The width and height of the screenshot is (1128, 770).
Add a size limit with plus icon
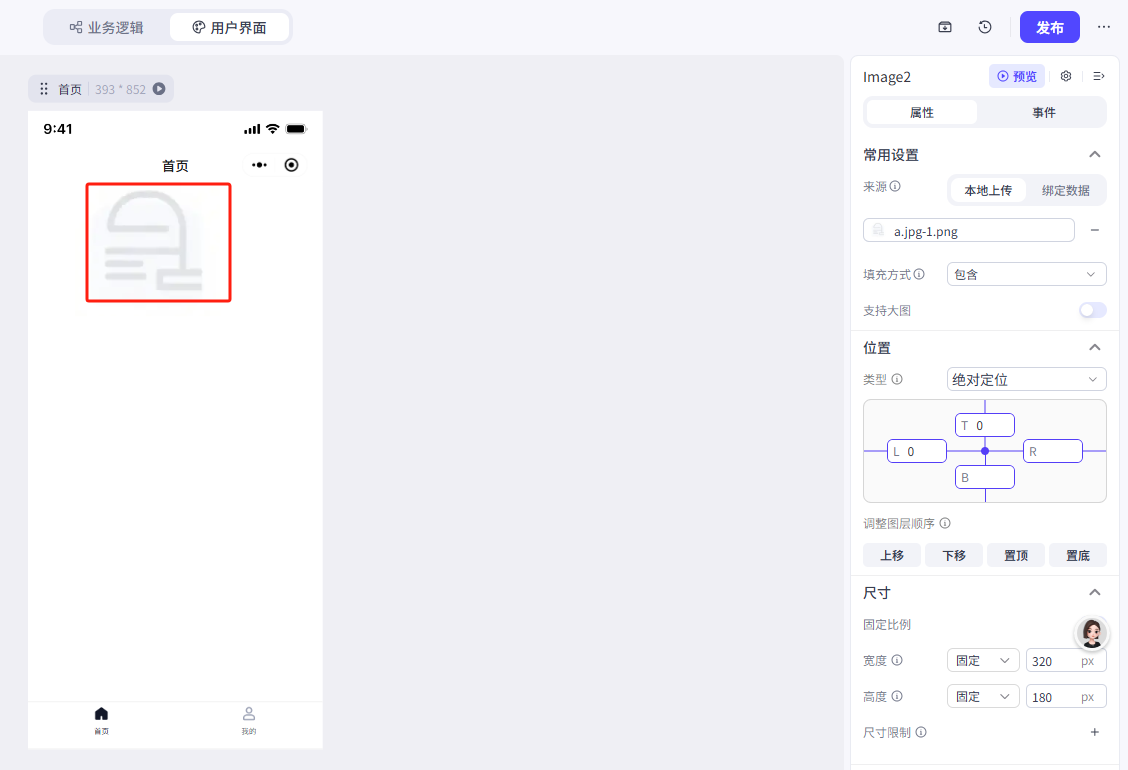coord(1095,732)
